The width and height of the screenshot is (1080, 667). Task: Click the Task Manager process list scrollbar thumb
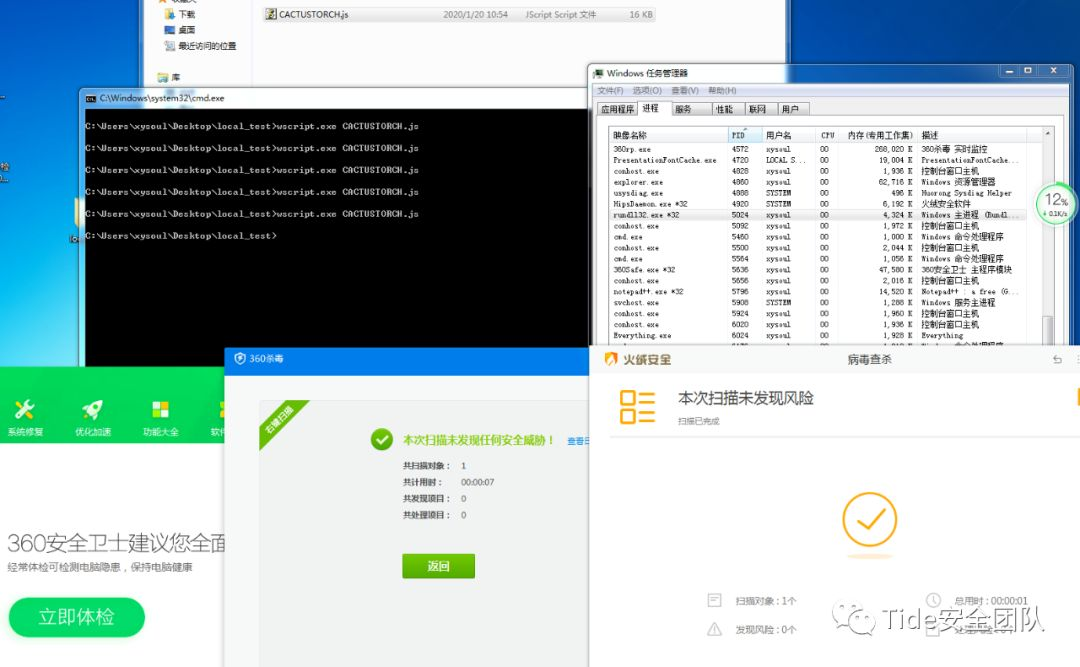(x=1048, y=329)
